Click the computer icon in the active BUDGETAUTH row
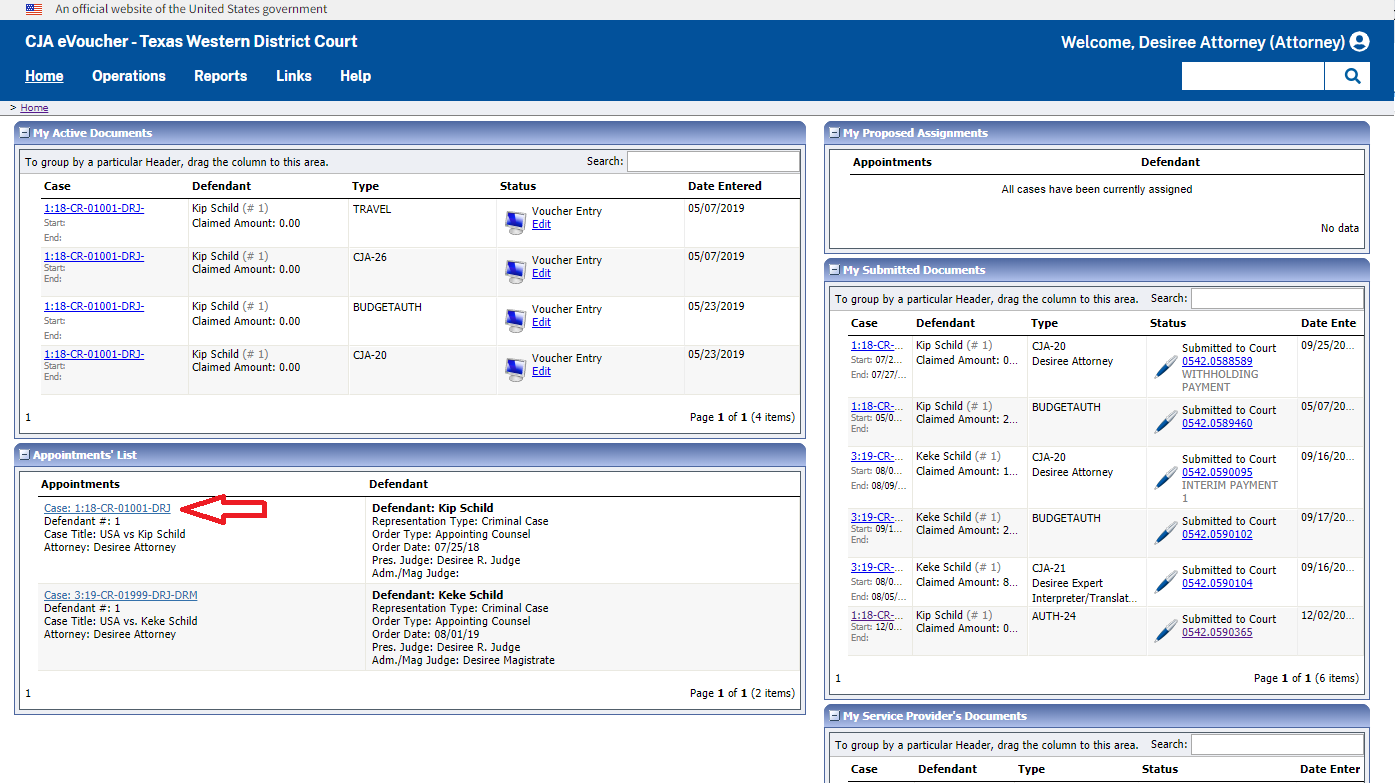The height and width of the screenshot is (783, 1395). point(515,321)
